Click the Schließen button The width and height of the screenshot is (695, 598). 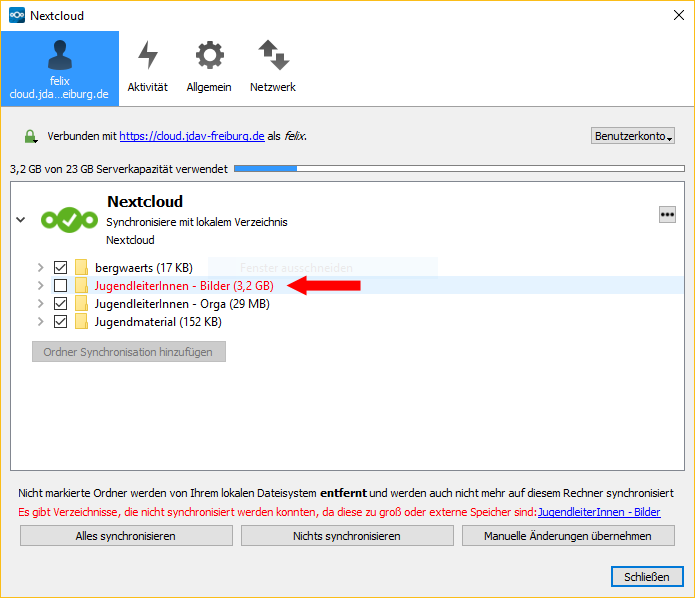pos(647,576)
